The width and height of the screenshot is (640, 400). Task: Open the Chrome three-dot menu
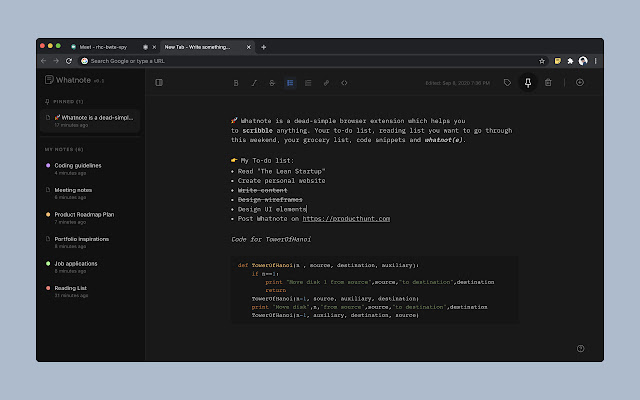[595, 60]
